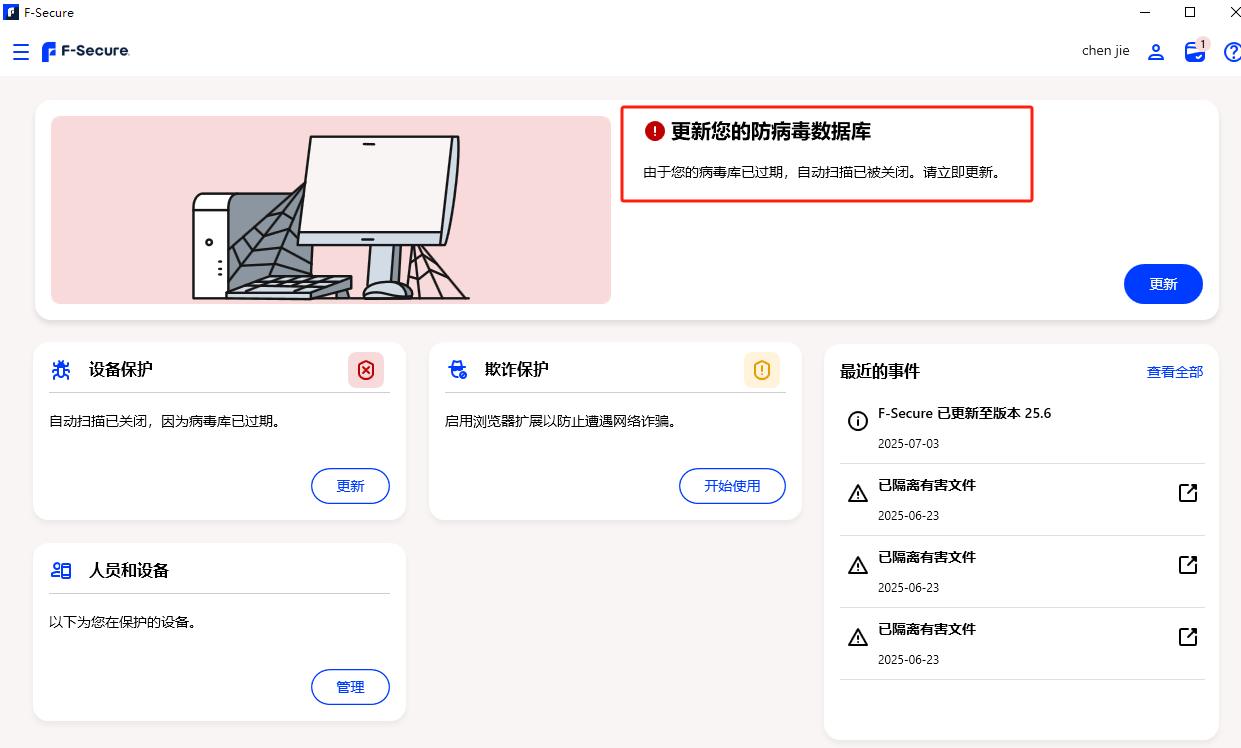
Task: Click the 2025-07-03 event date
Action: [x=908, y=444]
